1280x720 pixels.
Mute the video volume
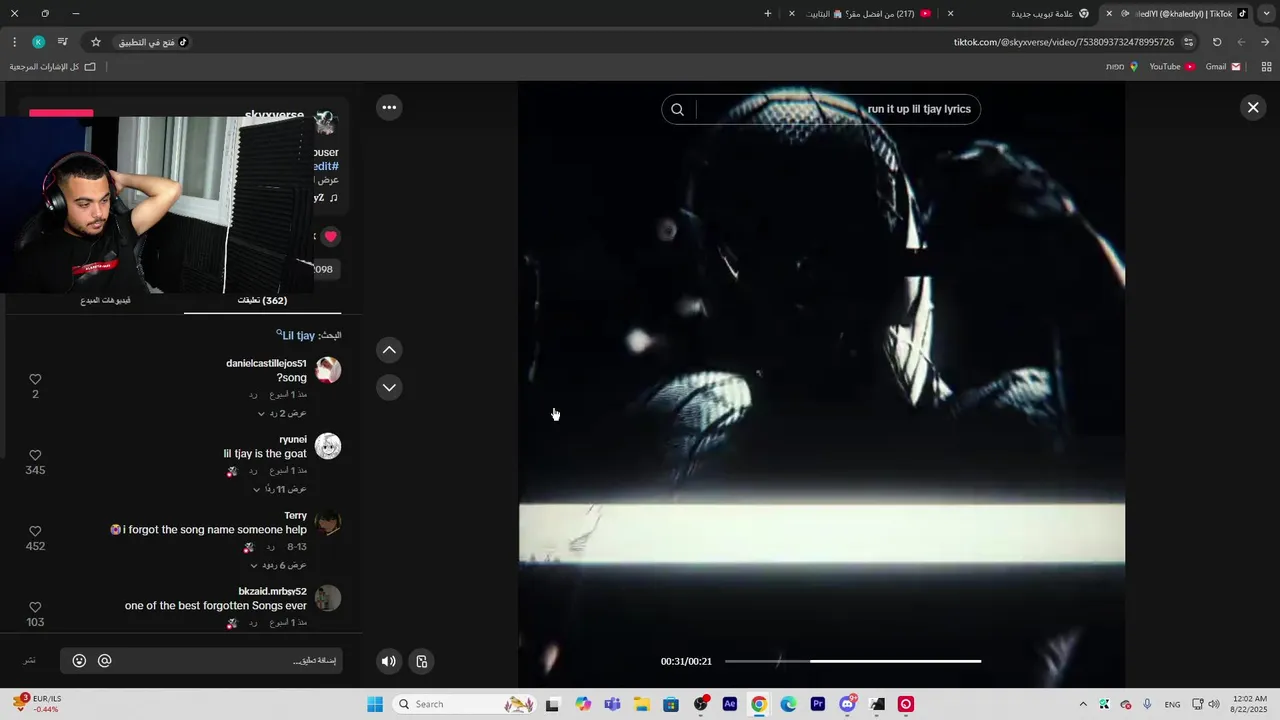coord(389,661)
